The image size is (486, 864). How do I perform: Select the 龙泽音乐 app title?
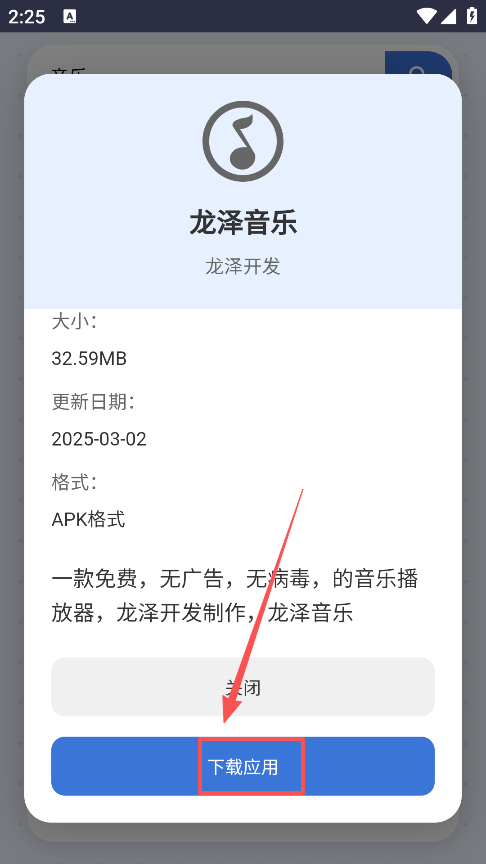pyautogui.click(x=243, y=223)
